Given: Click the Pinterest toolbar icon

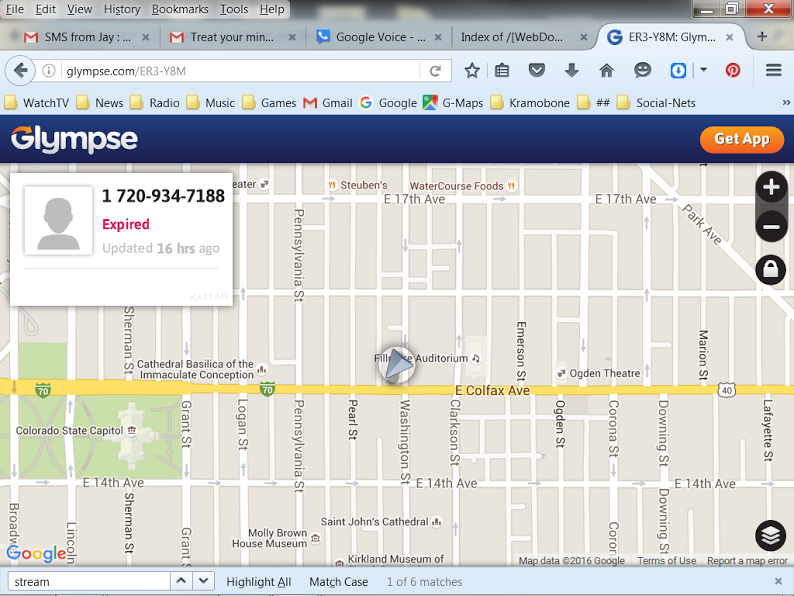Looking at the screenshot, I should (733, 70).
